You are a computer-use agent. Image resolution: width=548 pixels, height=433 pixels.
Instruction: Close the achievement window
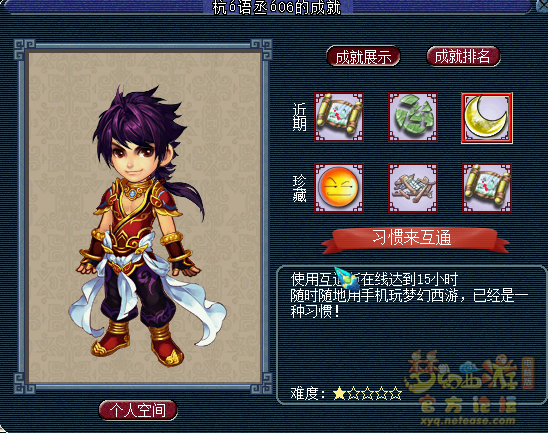tap(542, 5)
